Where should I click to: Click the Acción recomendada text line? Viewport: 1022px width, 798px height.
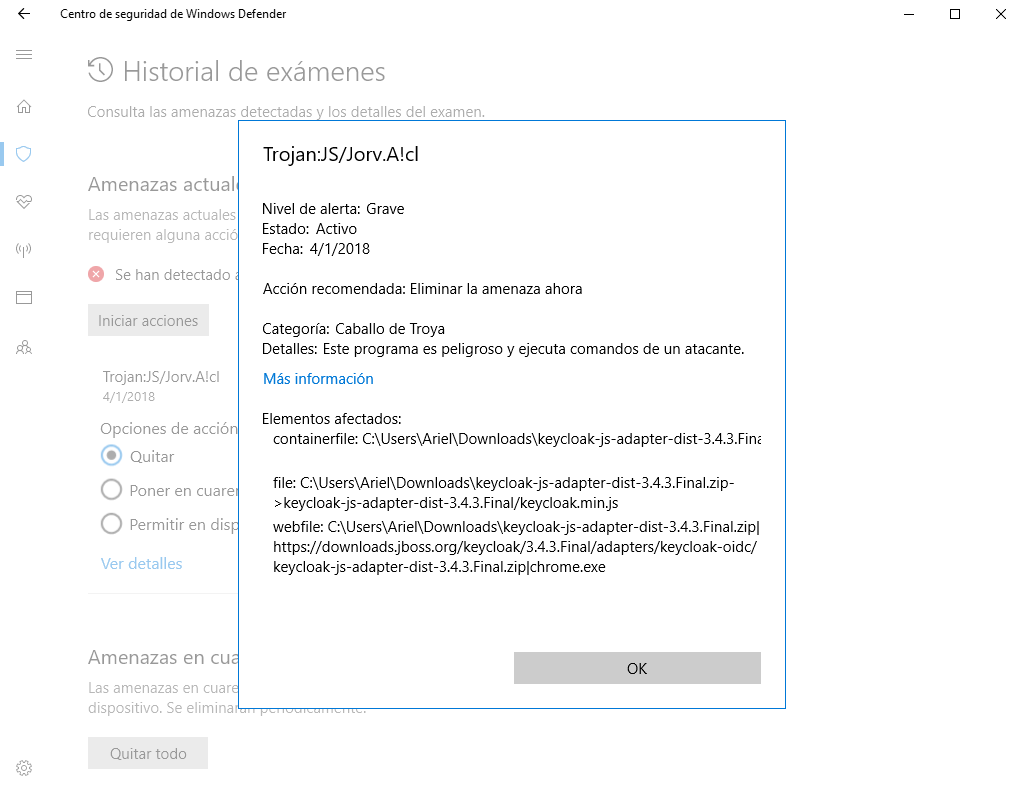point(422,289)
